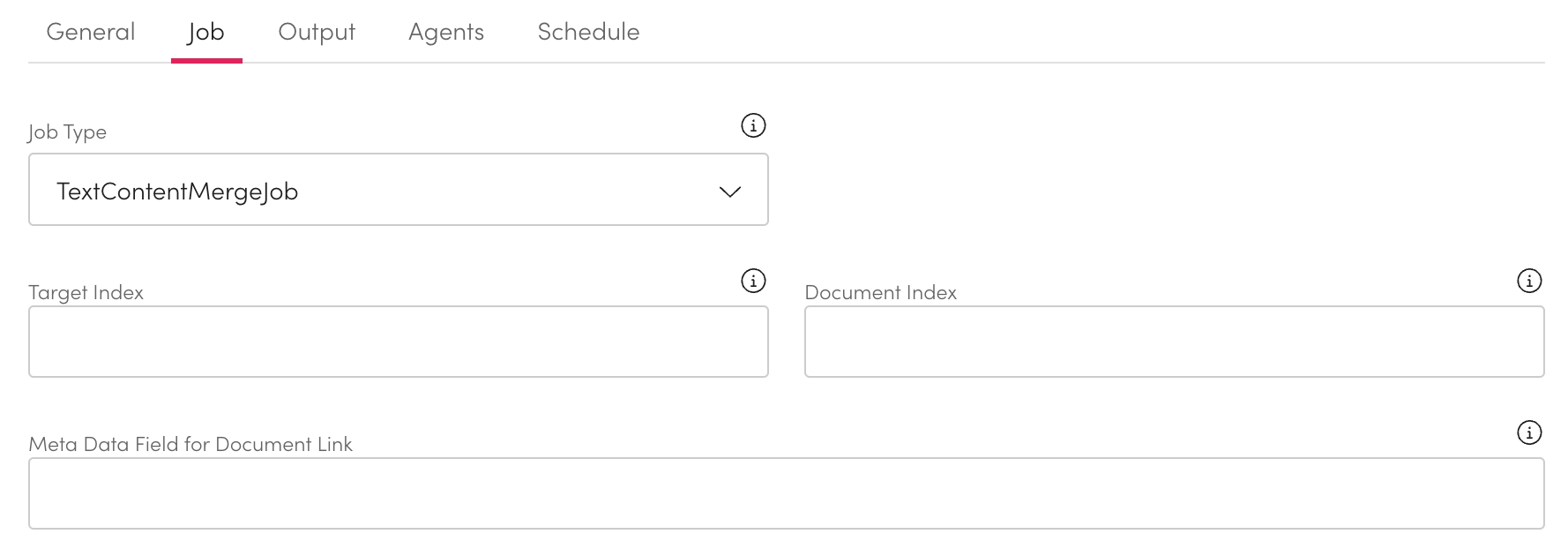Focus the Target Index input field
The width and height of the screenshot is (1568, 549).
pyautogui.click(x=398, y=342)
